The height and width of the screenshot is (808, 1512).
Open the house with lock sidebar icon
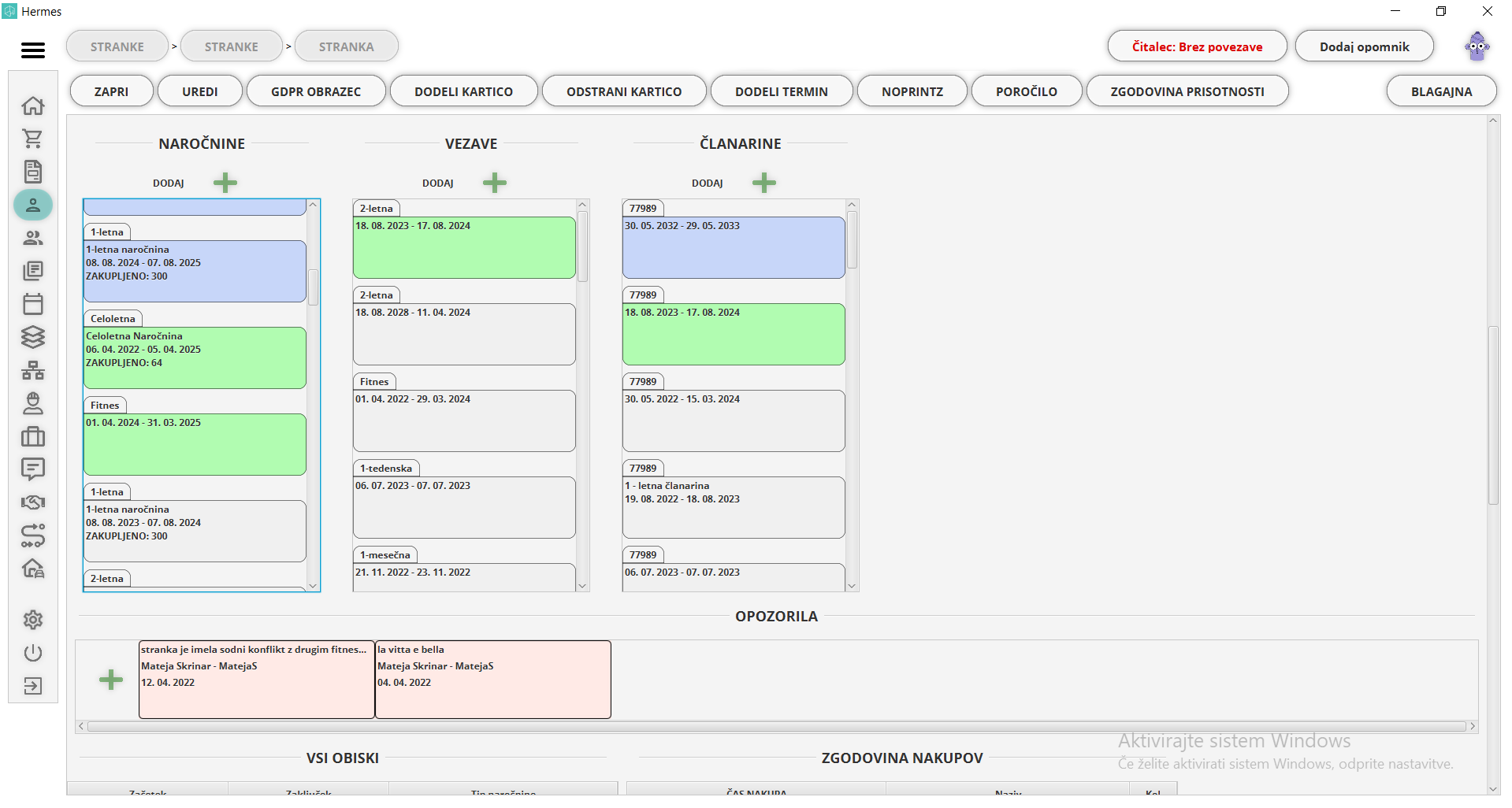click(33, 569)
